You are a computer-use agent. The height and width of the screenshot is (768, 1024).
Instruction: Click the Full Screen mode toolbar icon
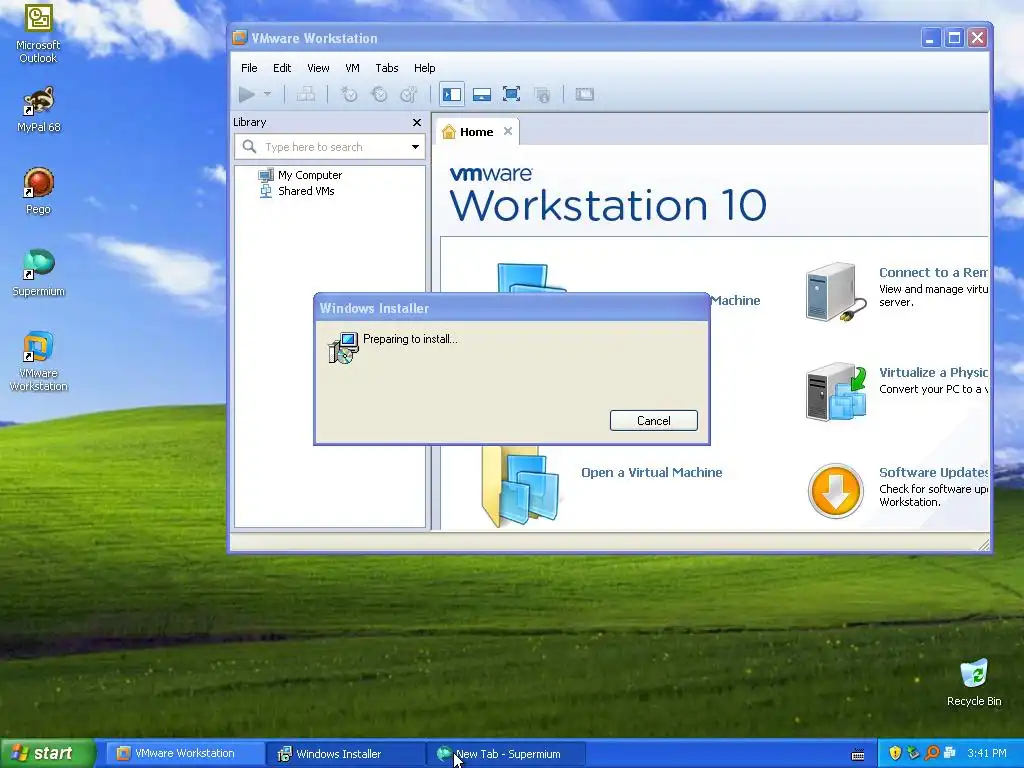[x=511, y=95]
